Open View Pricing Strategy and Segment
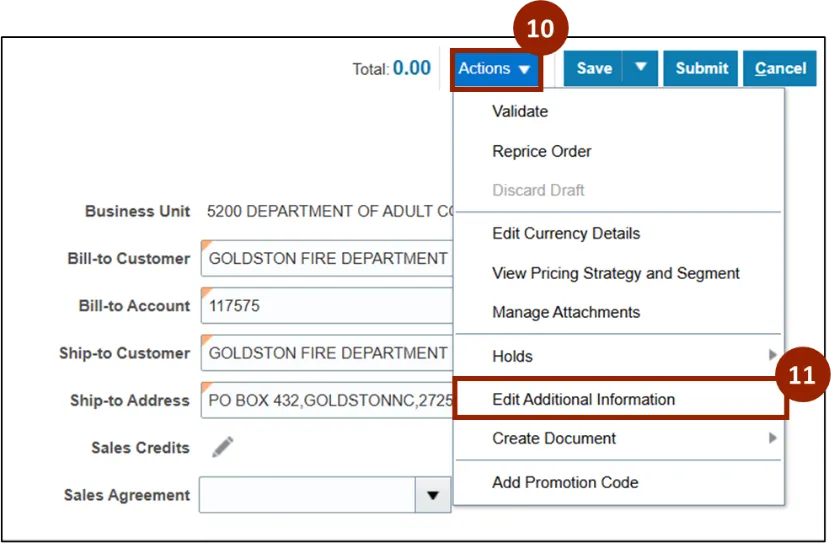The width and height of the screenshot is (834, 543). pos(616,273)
